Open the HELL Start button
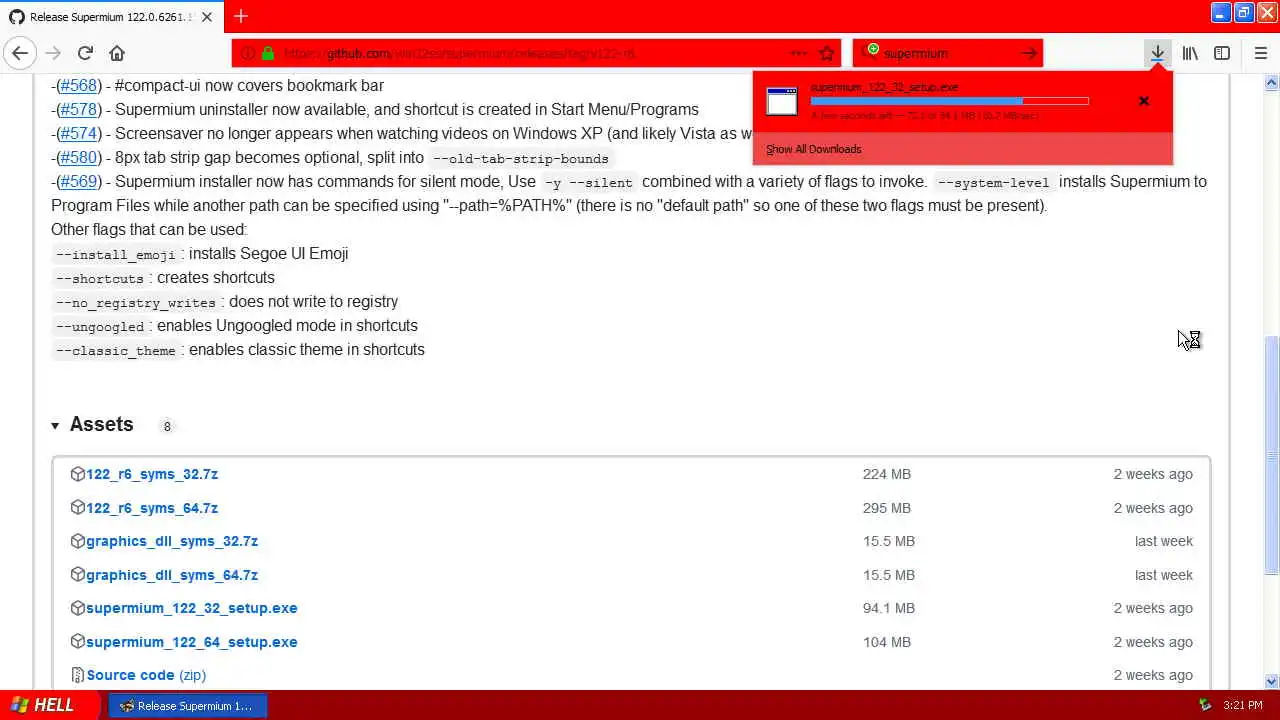This screenshot has width=1280, height=720. [50, 705]
